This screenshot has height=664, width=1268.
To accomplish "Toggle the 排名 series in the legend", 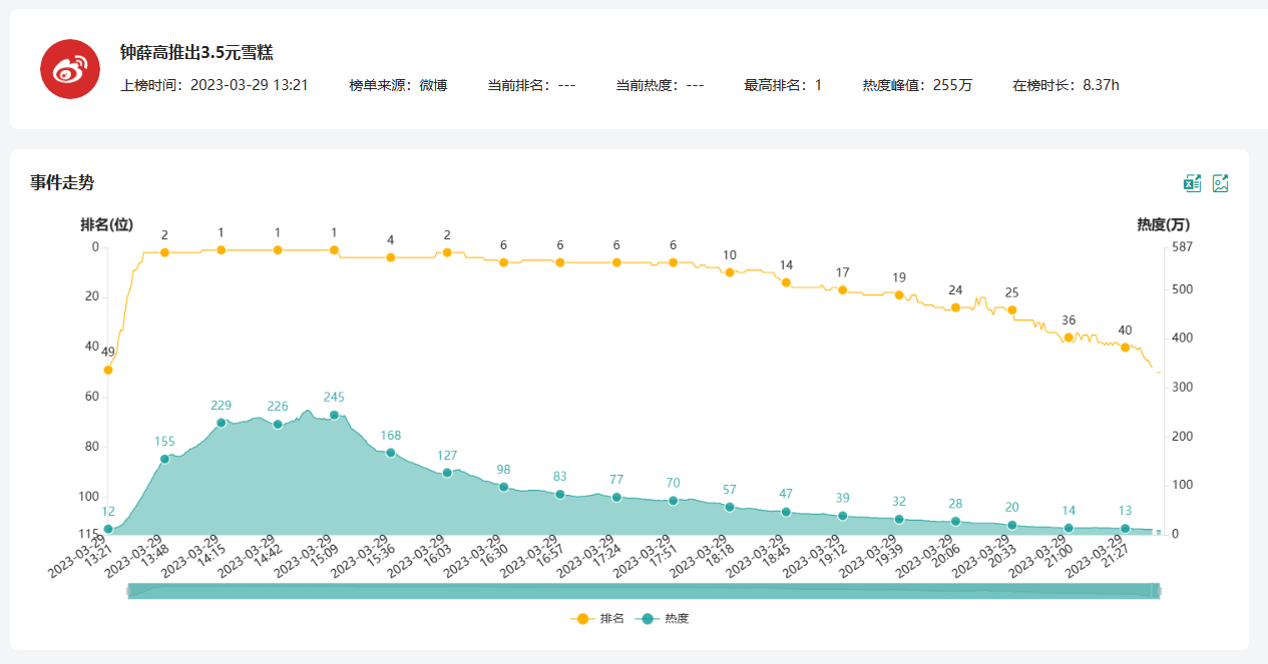I will click(x=598, y=619).
